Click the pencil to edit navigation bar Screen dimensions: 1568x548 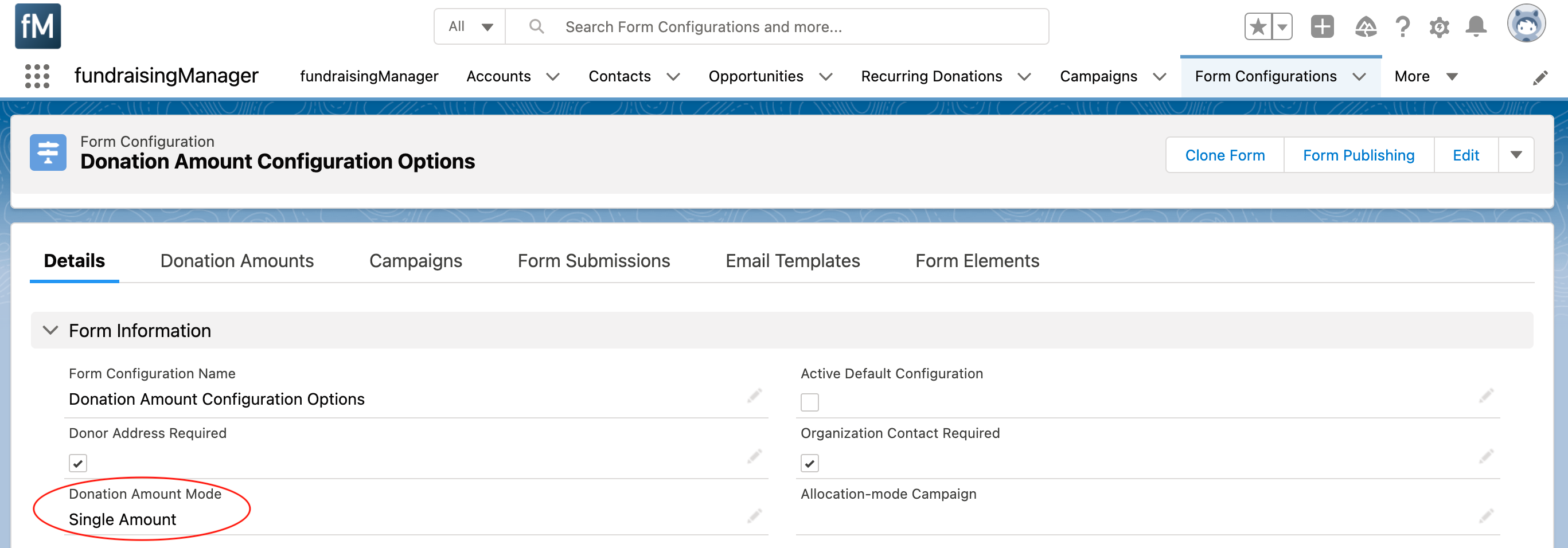tap(1540, 78)
